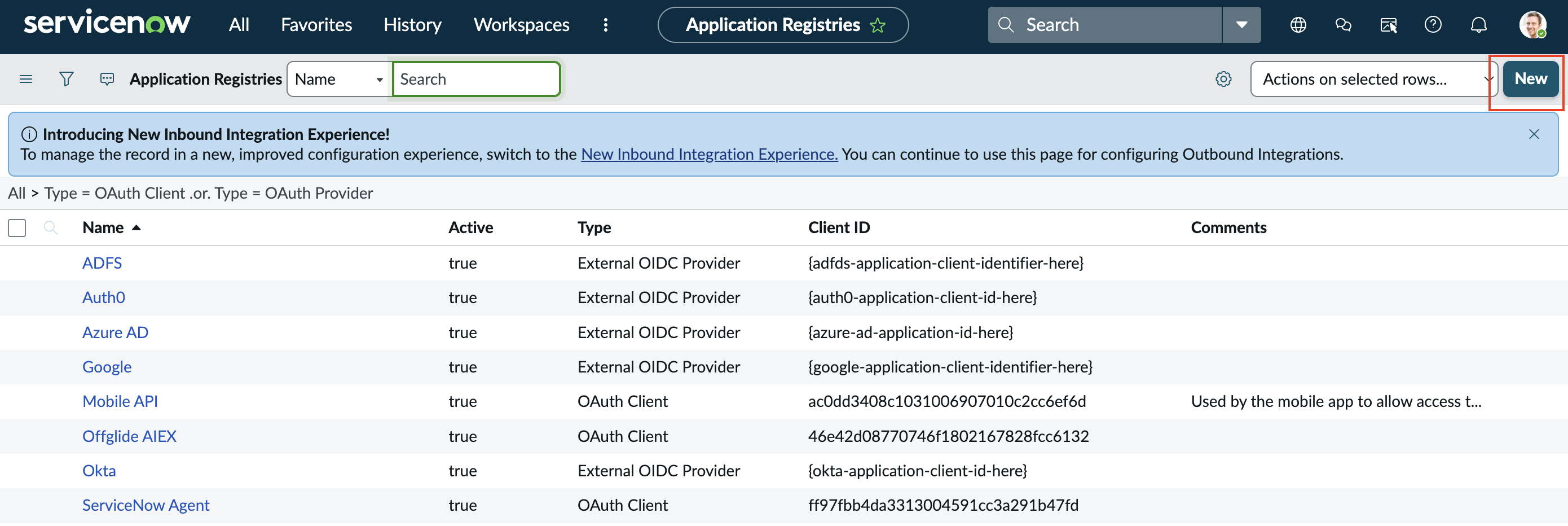Screen dimensions: 1568x526
Task: Open the list controls hamburger menu
Action: click(25, 79)
